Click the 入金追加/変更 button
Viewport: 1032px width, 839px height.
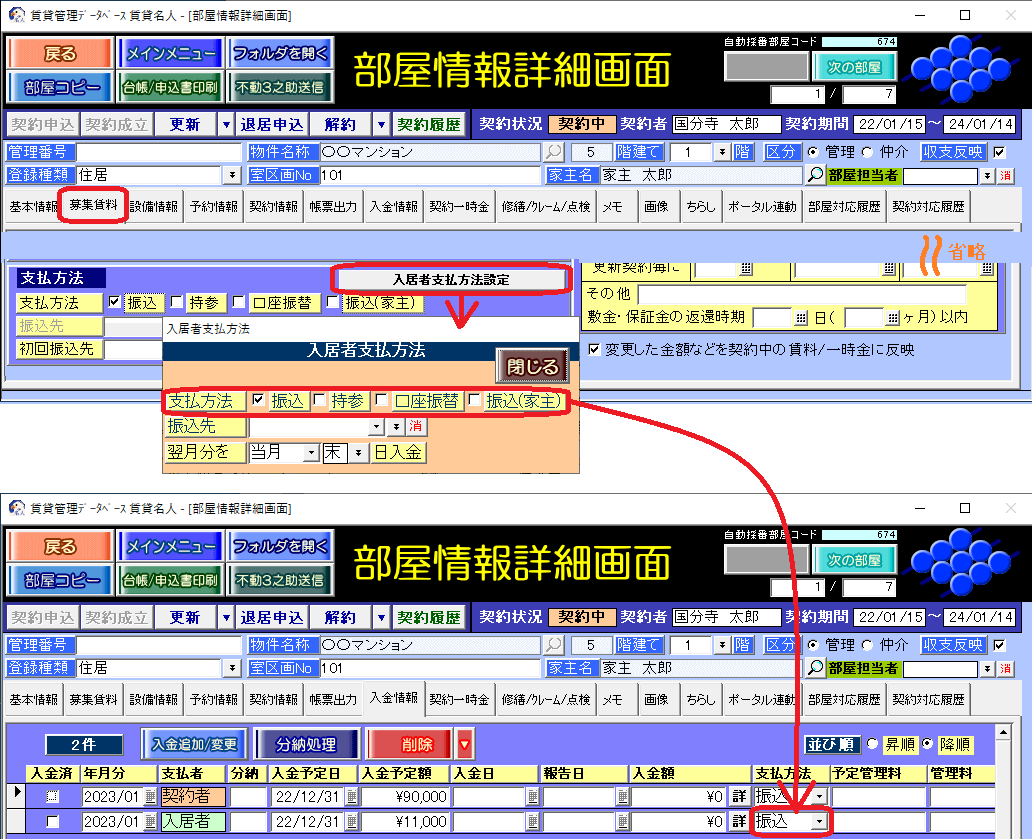tap(195, 744)
